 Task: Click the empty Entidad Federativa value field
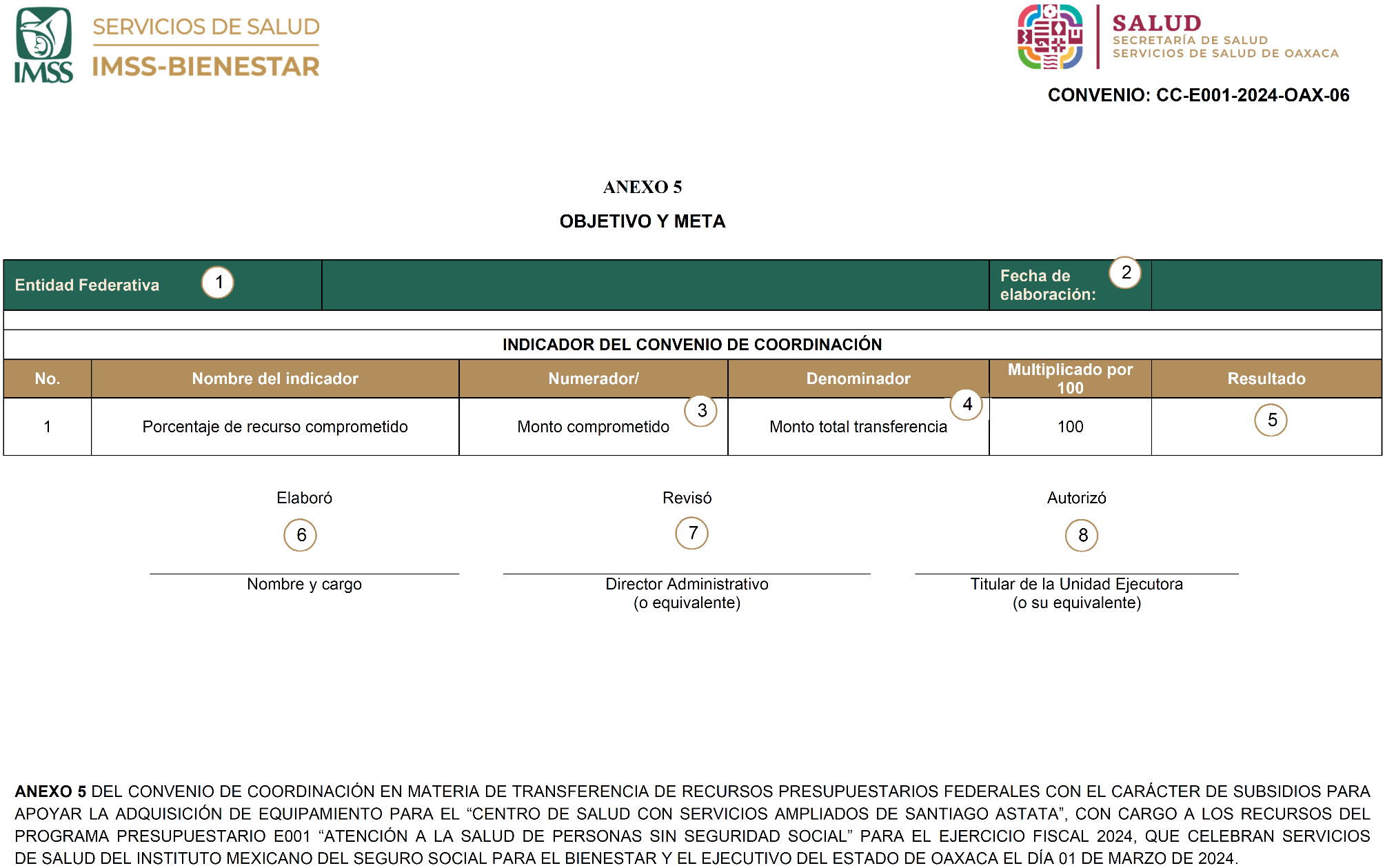pyautogui.click(x=655, y=285)
